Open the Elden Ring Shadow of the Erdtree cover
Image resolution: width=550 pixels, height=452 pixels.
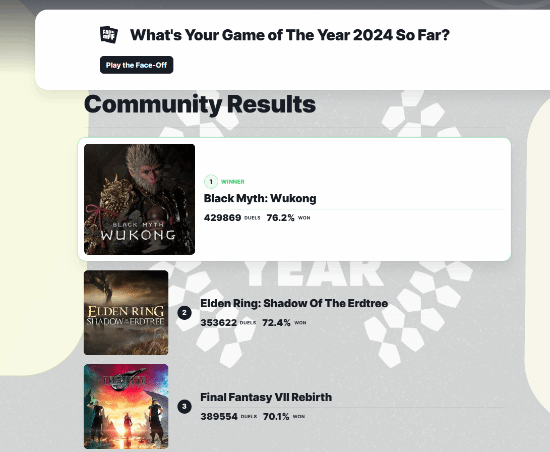coord(126,312)
